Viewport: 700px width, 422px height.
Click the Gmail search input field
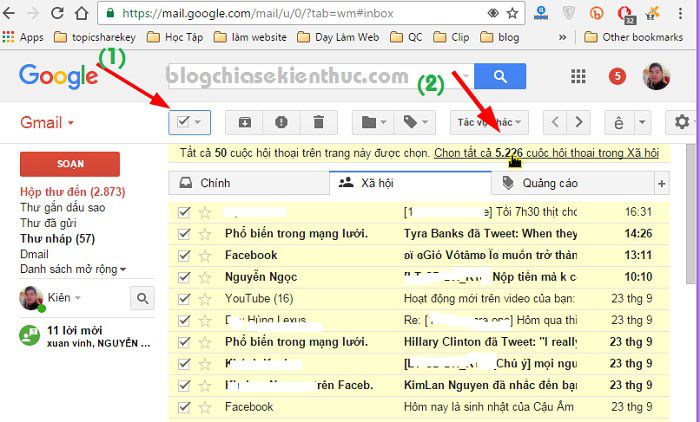[321, 76]
